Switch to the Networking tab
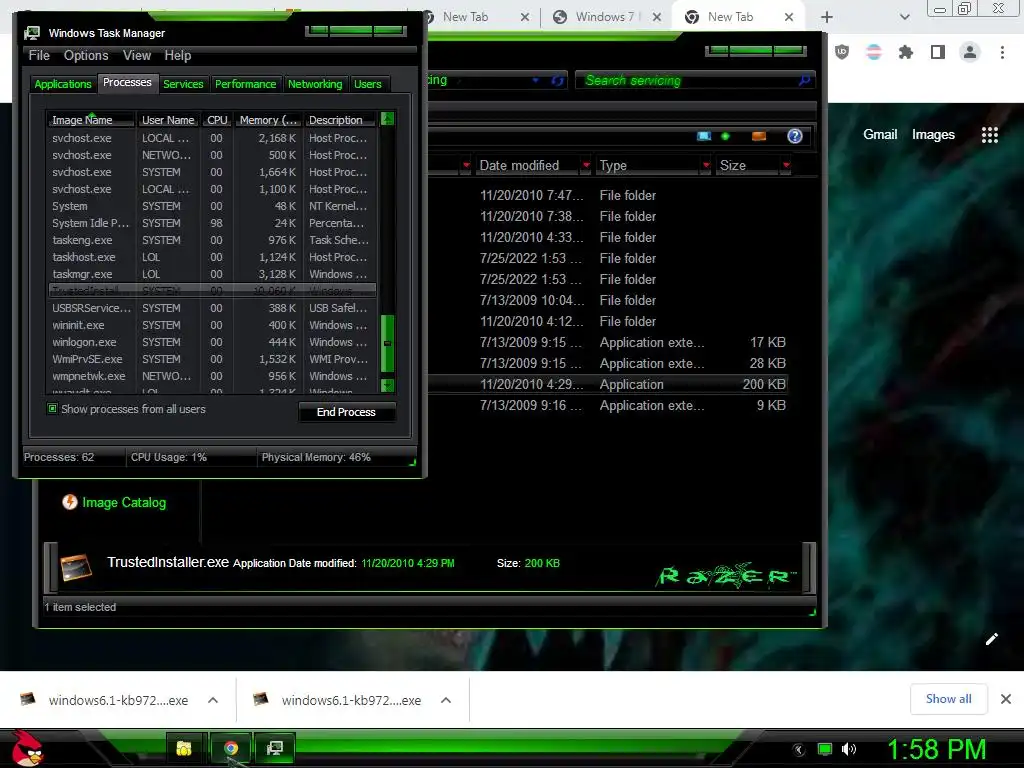This screenshot has height=768, width=1024. (x=315, y=84)
